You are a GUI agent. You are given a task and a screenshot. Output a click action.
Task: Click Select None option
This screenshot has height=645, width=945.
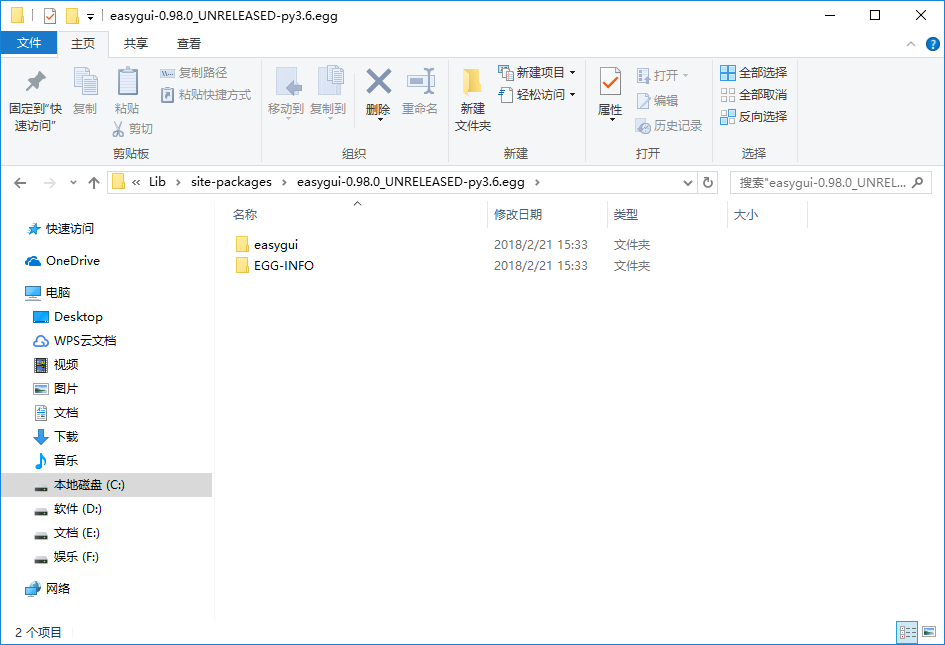(x=753, y=95)
